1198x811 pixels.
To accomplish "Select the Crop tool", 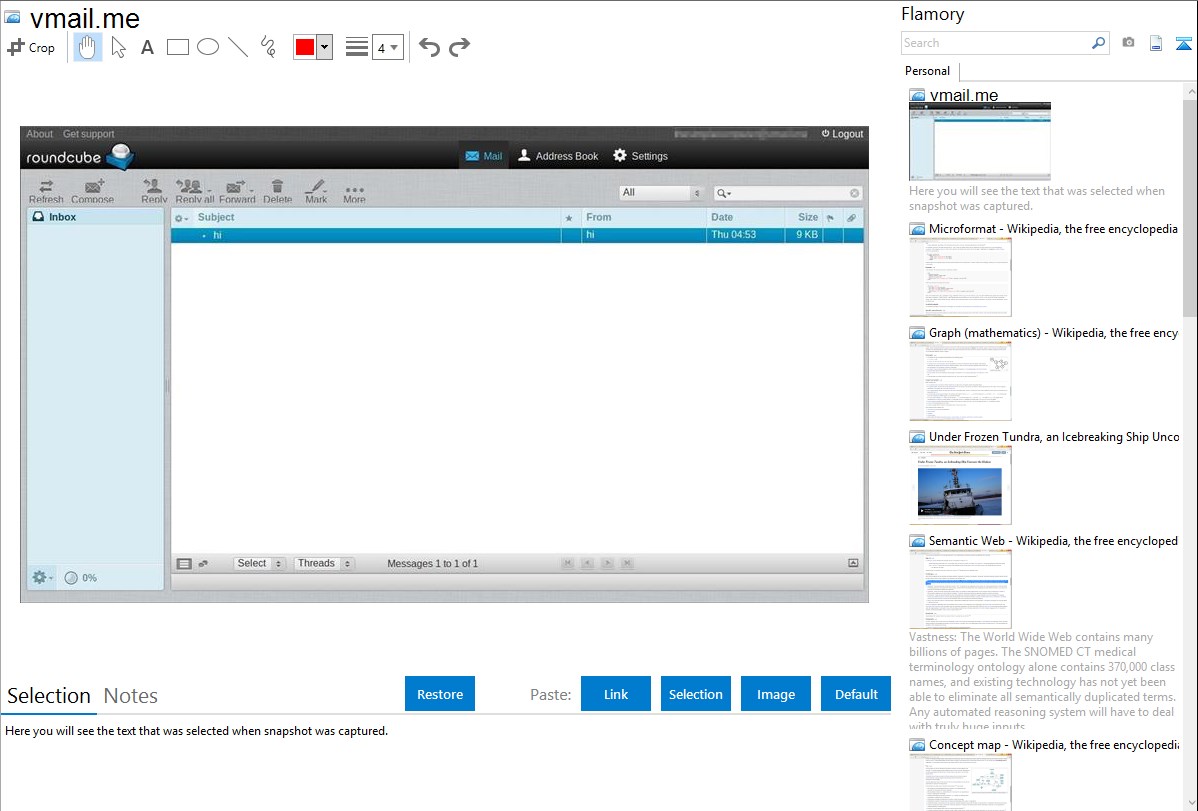I will (x=31, y=47).
